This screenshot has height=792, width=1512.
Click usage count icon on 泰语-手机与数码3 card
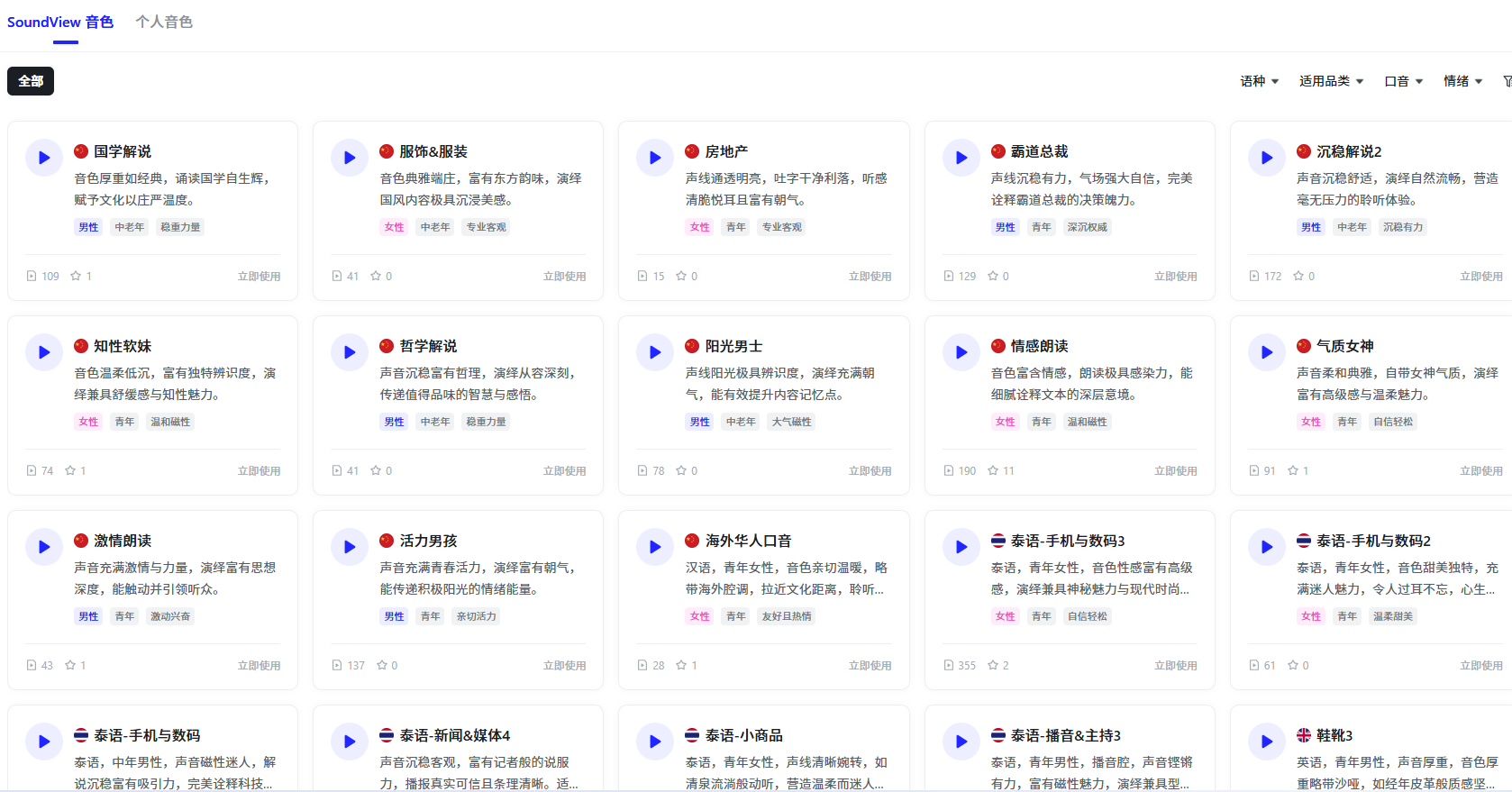949,665
